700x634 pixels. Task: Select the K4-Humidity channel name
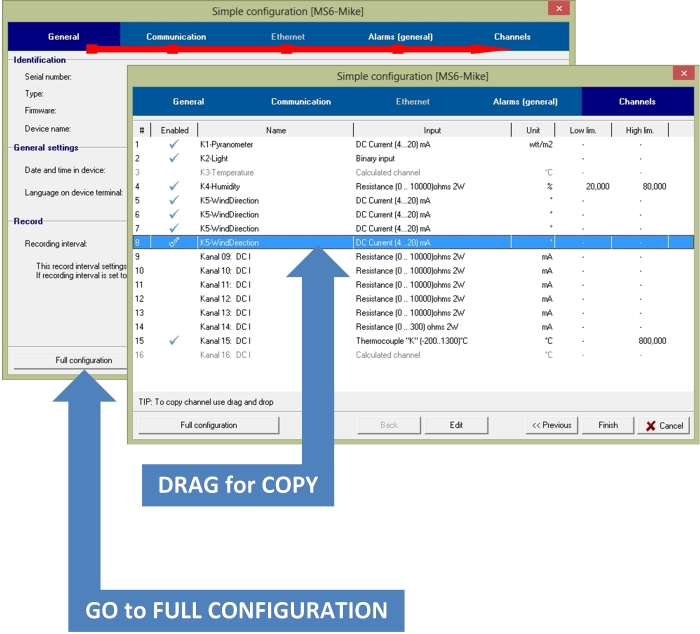click(220, 186)
